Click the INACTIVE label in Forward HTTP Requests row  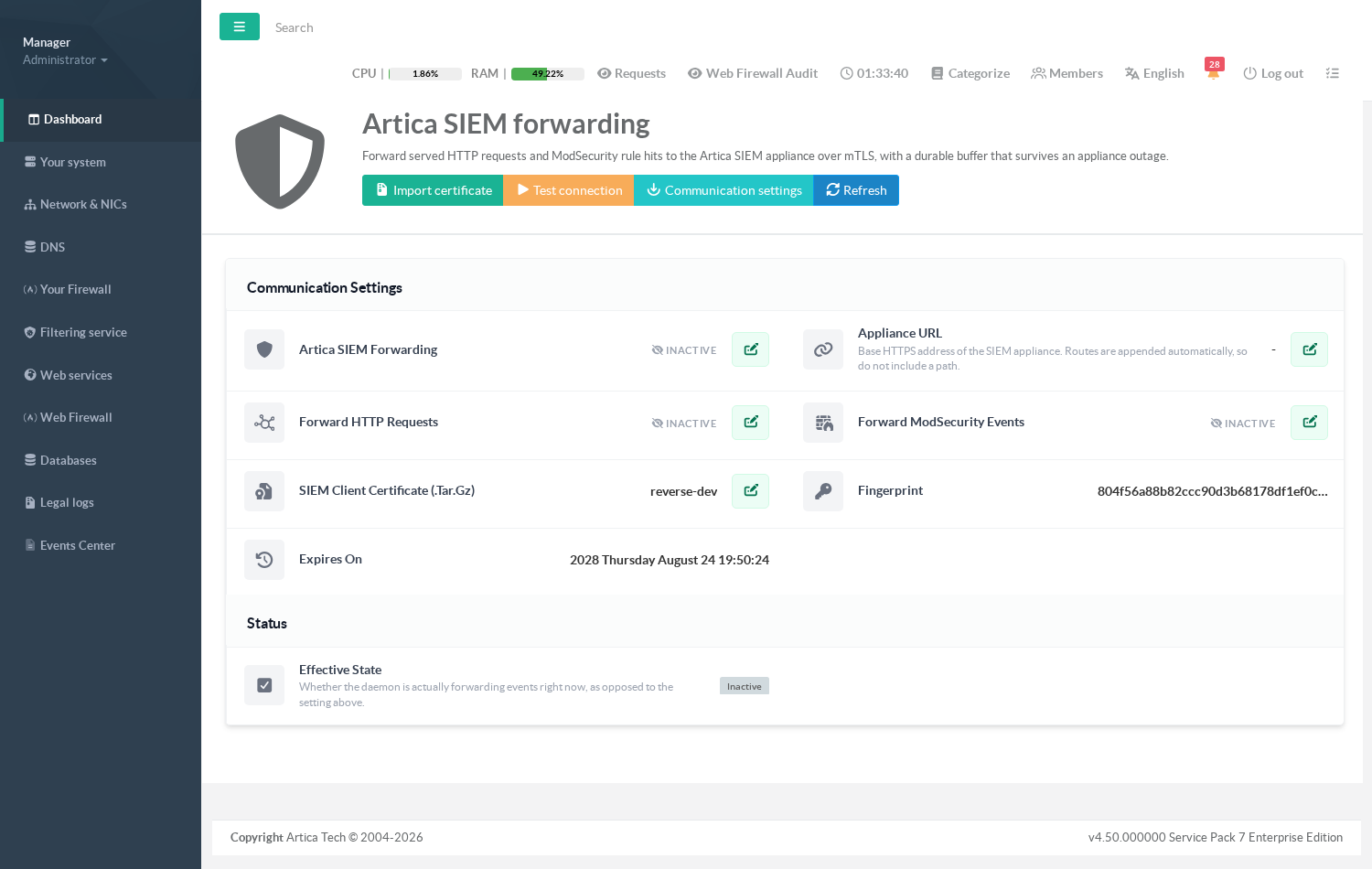tap(684, 424)
